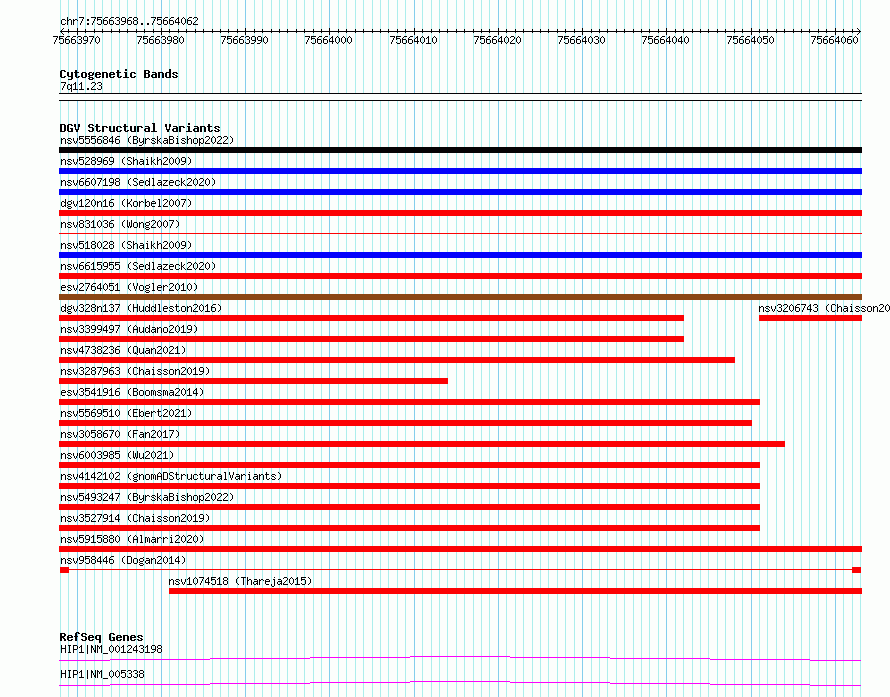Click the blue nsv6607198 variant bar
The height and width of the screenshot is (697, 890).
click(460, 192)
